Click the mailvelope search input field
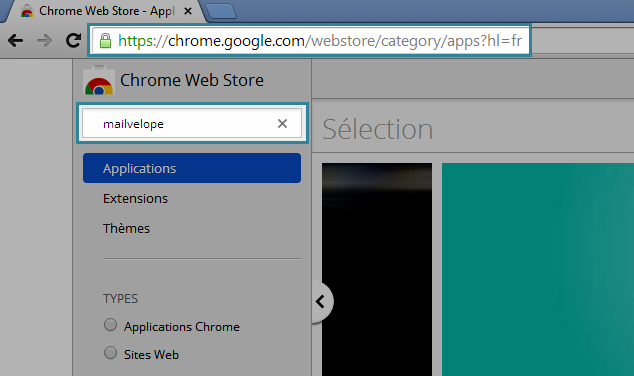 click(x=192, y=123)
